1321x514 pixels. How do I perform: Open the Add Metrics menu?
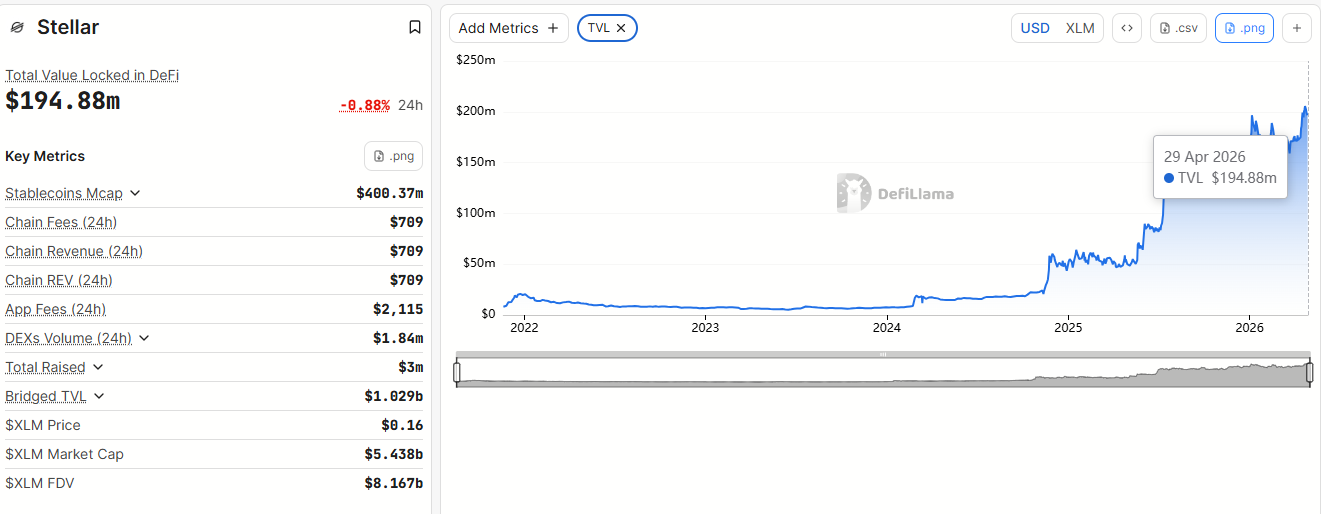coord(509,28)
